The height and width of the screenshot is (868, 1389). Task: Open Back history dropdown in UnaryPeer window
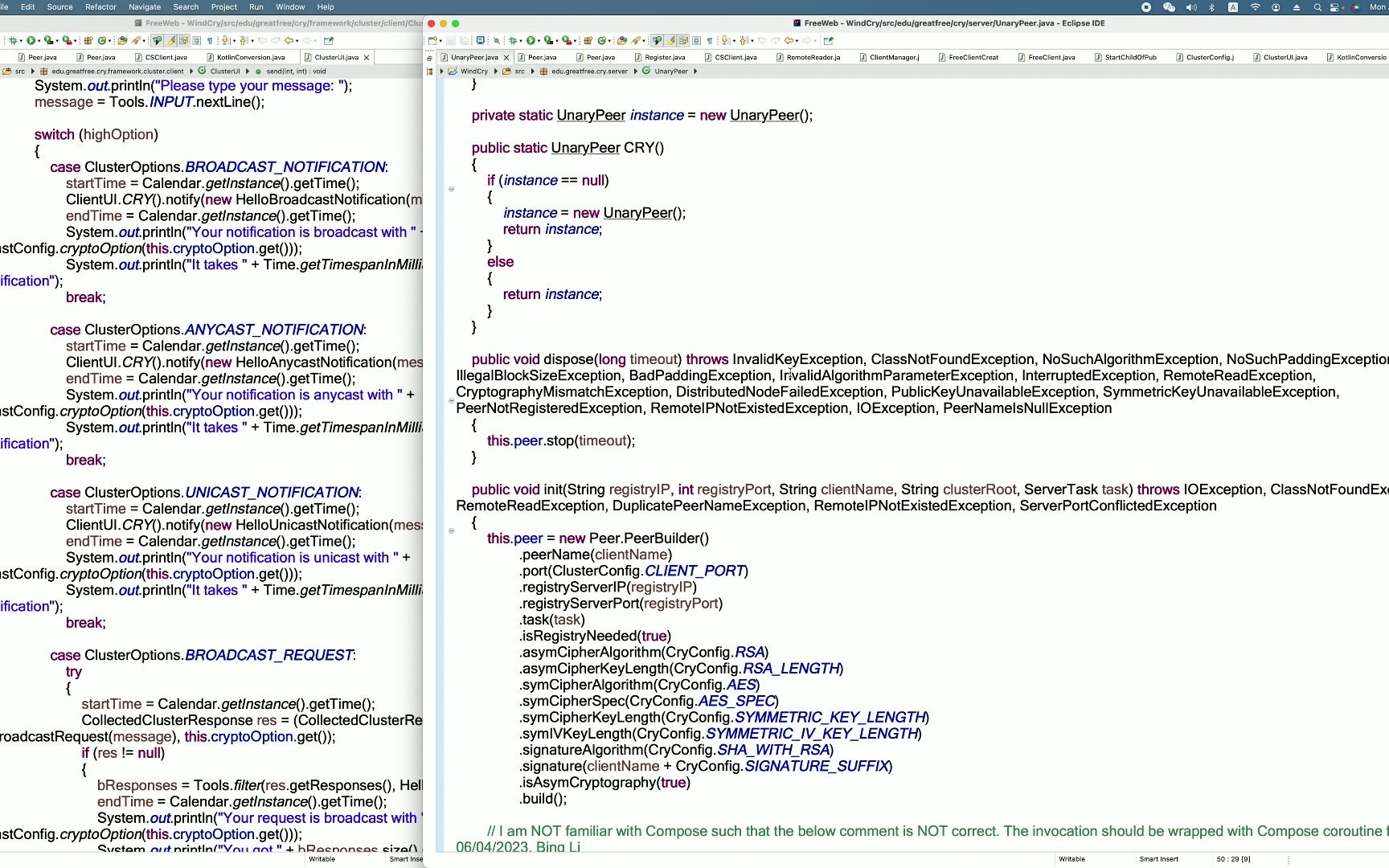pos(797,41)
